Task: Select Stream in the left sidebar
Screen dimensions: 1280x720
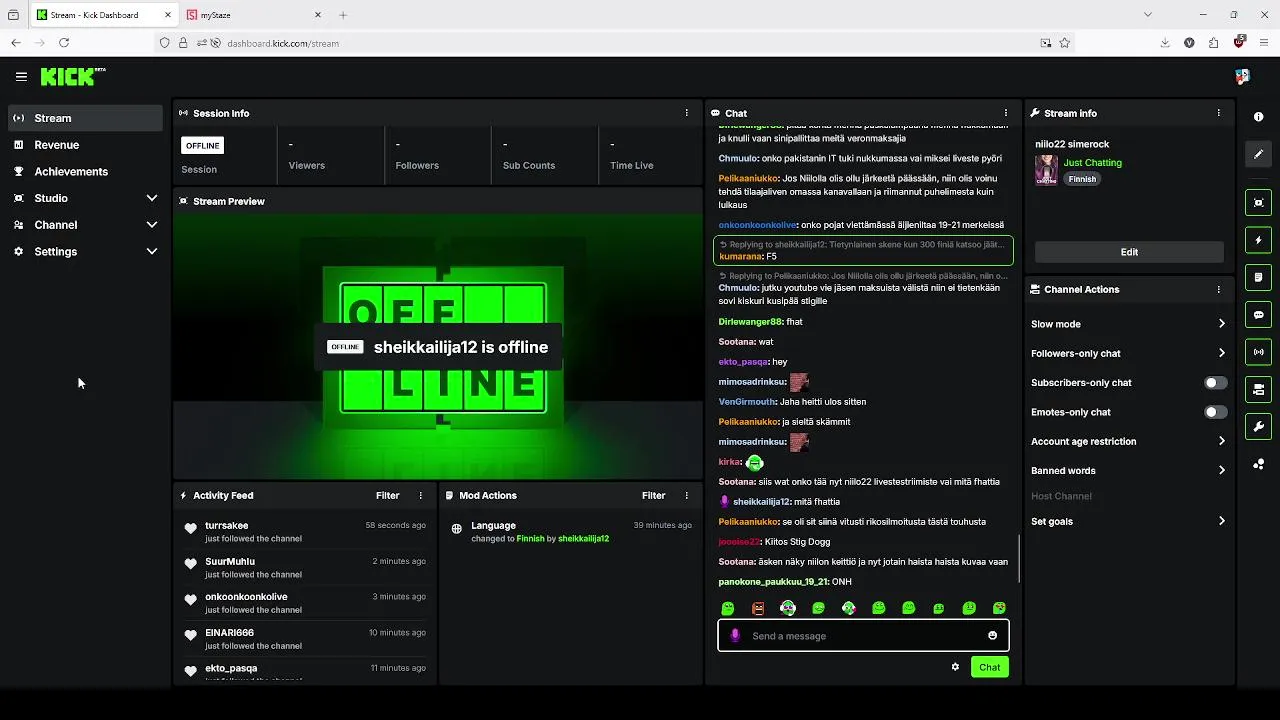Action: pos(85,118)
